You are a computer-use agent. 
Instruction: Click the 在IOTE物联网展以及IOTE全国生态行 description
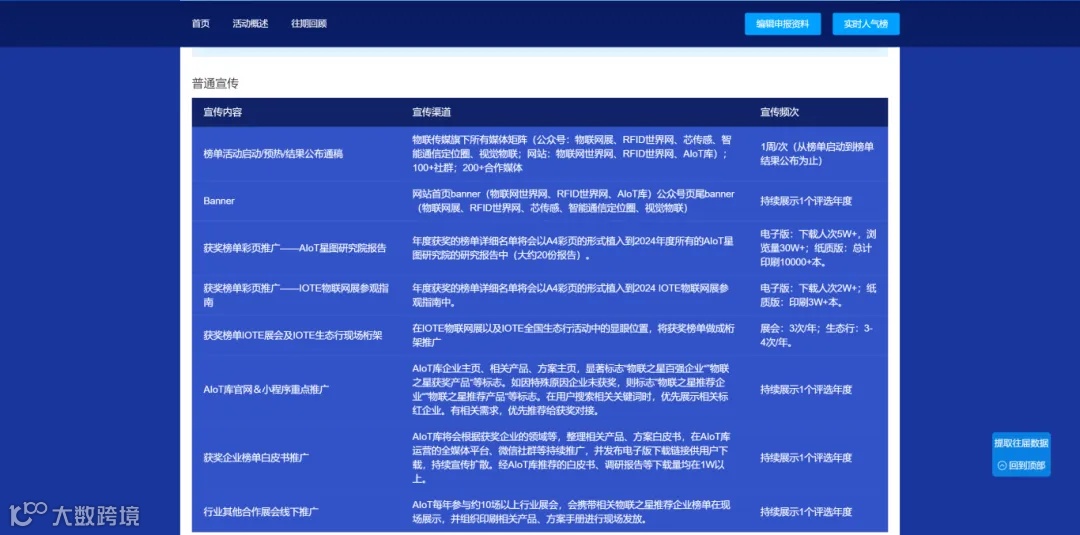coord(573,336)
